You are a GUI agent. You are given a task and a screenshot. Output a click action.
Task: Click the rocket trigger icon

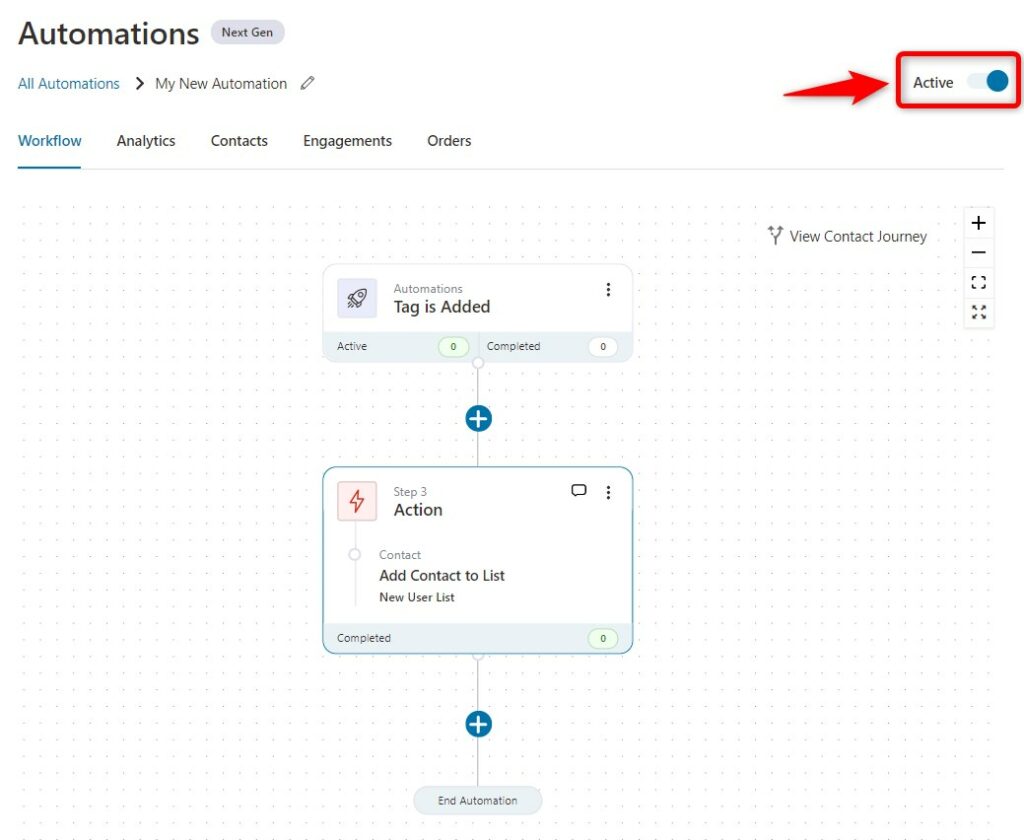tap(357, 299)
